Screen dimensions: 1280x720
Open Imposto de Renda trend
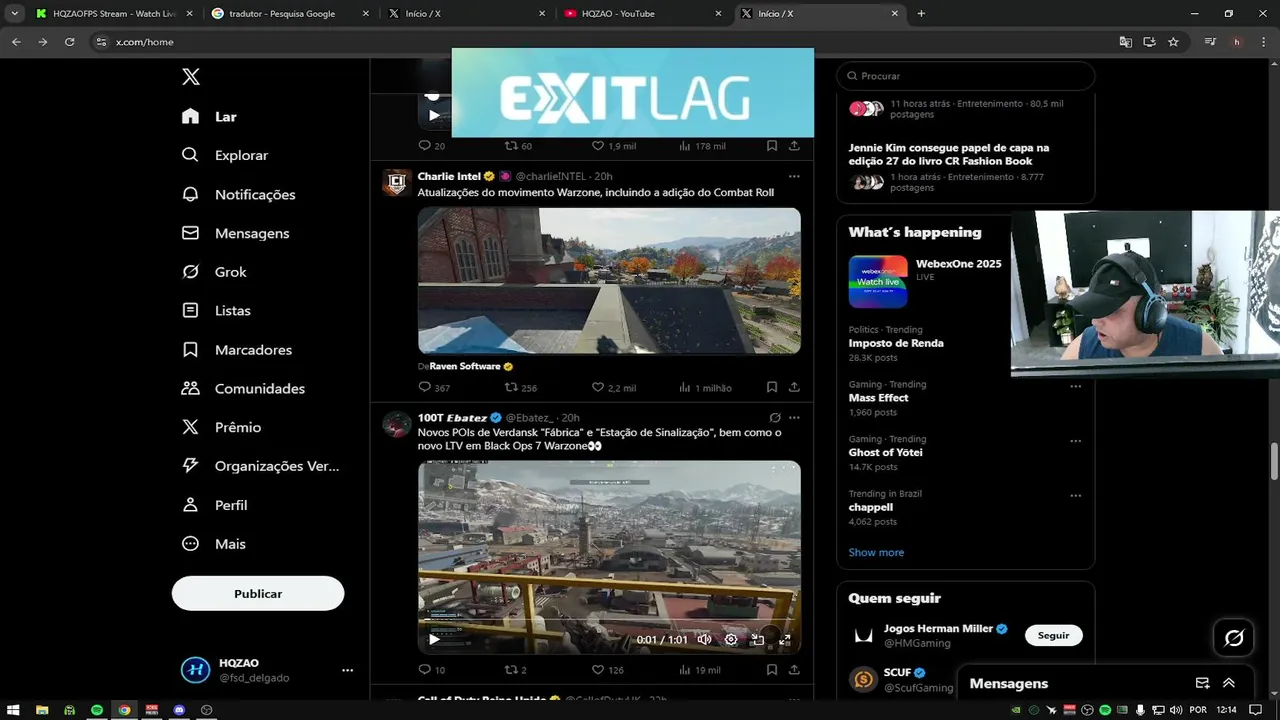[x=896, y=343]
